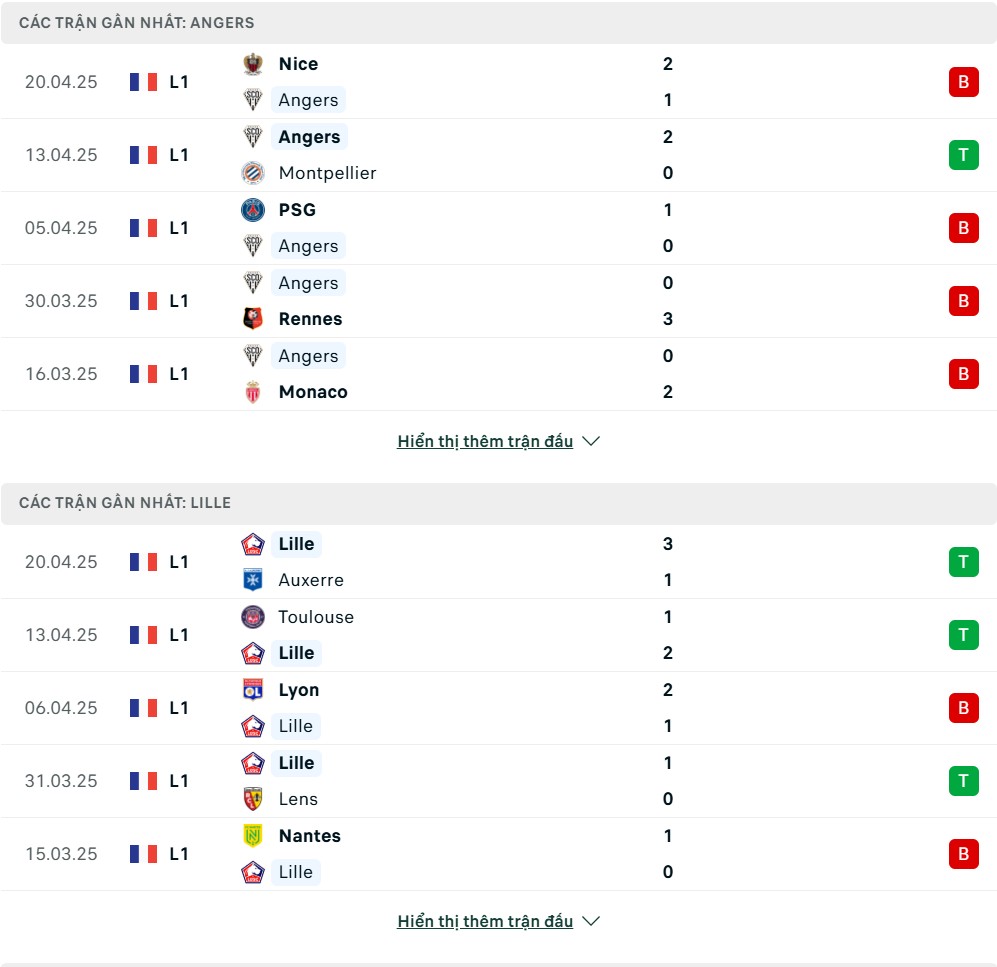Click the Nantes team badge

(252, 835)
